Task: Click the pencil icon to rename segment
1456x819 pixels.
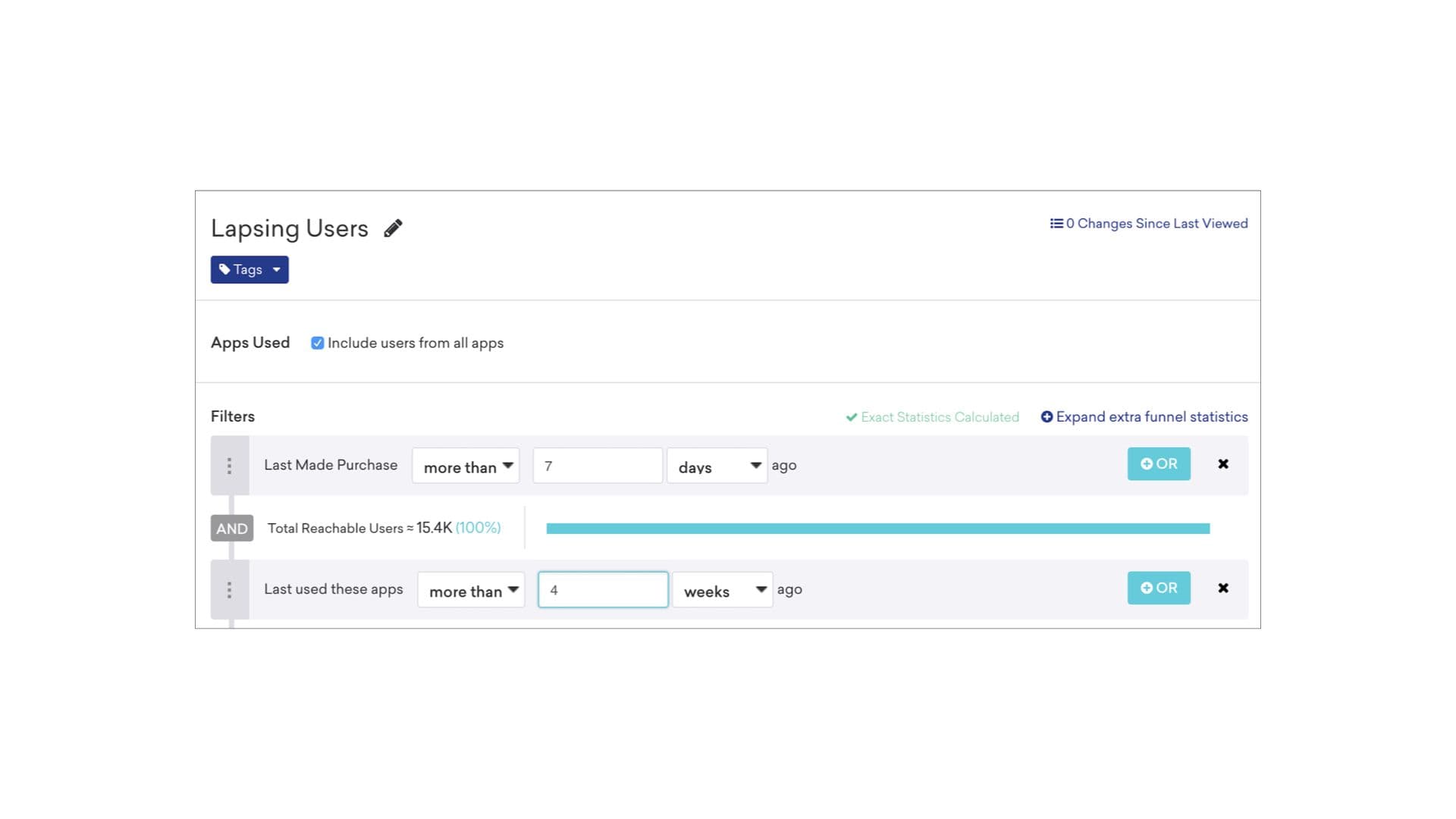Action: 393,228
